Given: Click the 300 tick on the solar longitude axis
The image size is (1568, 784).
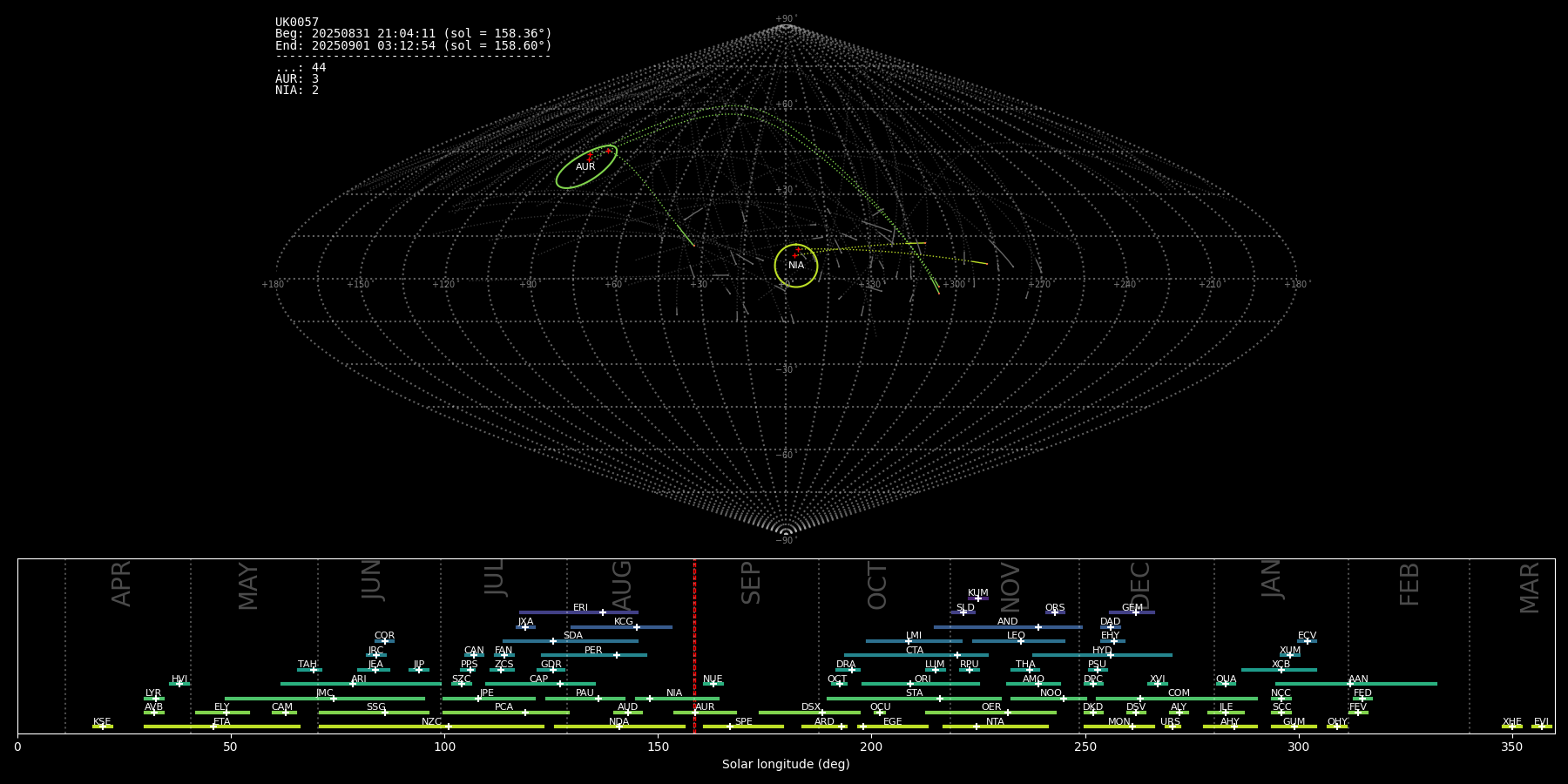Looking at the screenshot, I should (1298, 747).
